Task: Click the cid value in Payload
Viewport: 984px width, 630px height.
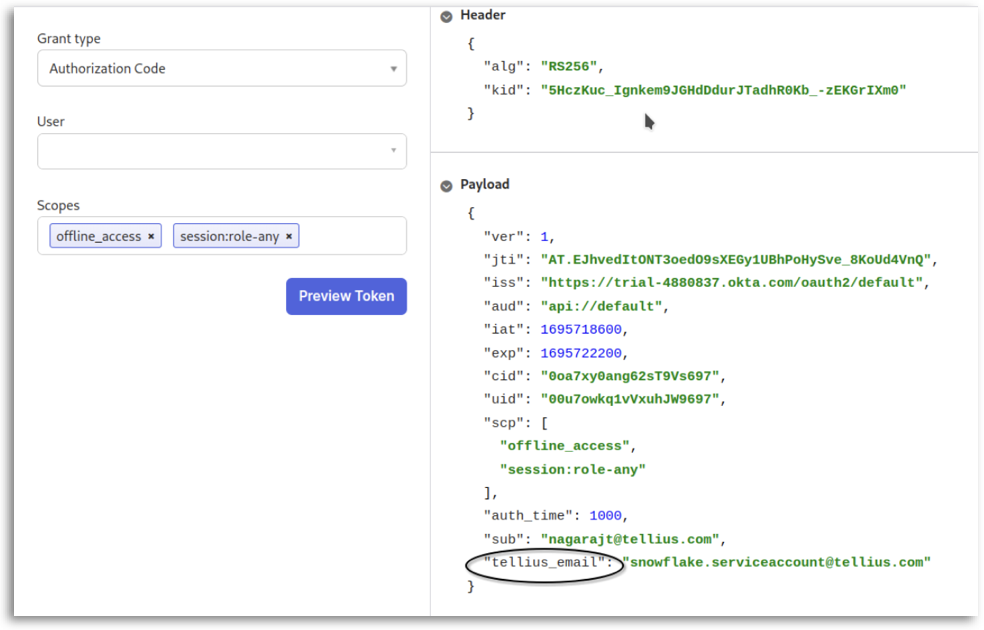Action: click(631, 376)
